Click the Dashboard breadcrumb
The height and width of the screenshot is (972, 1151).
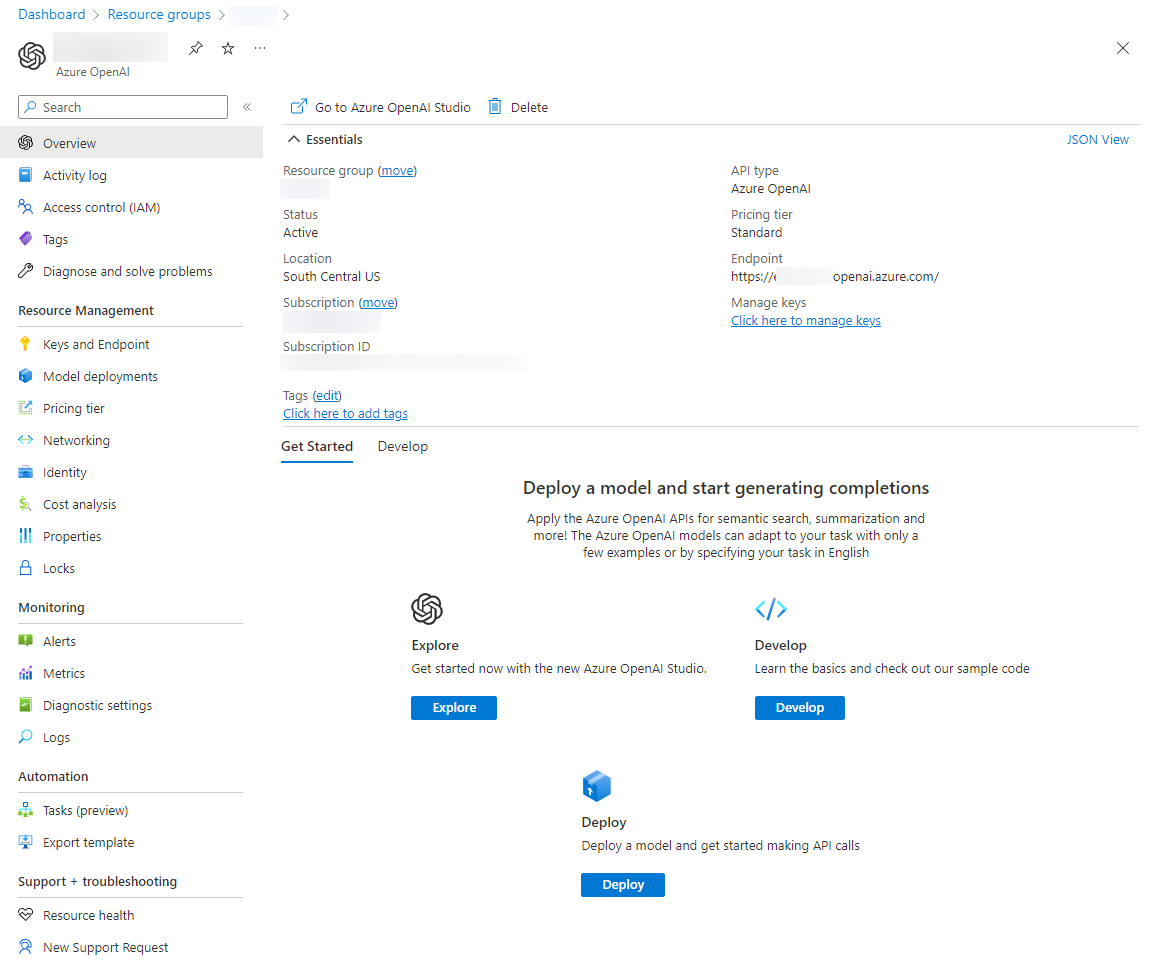[x=51, y=15]
